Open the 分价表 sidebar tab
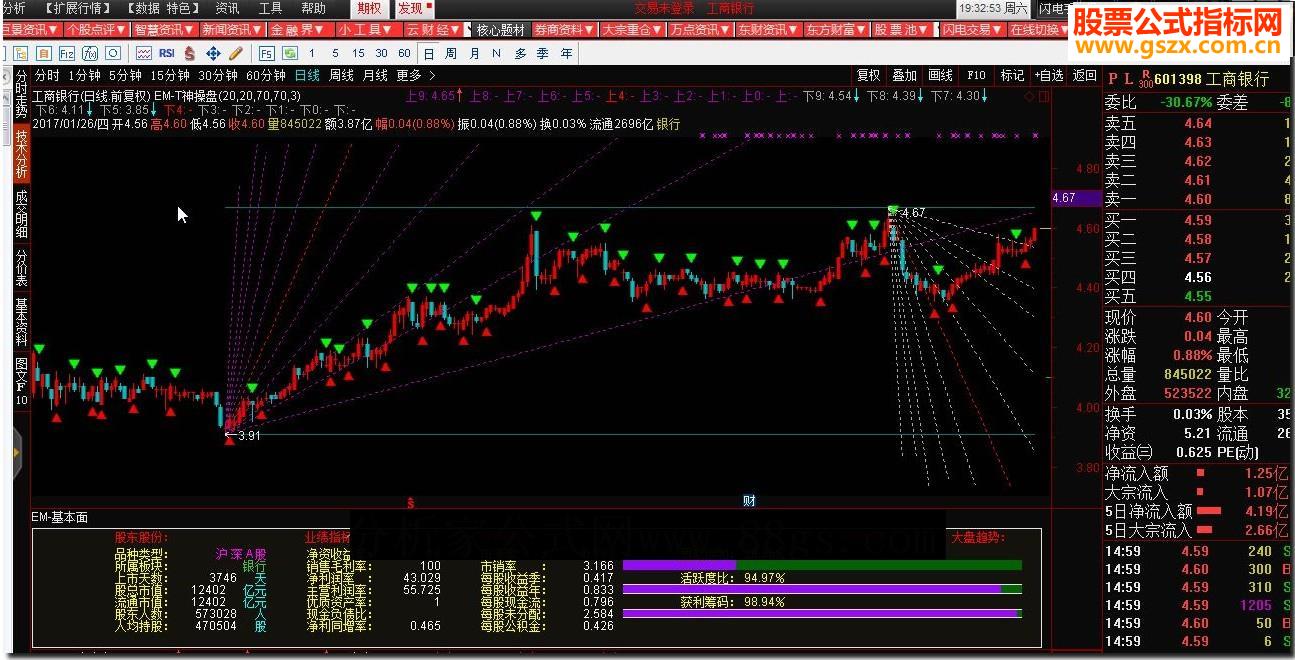Image resolution: width=1295 pixels, height=660 pixels. click(22, 267)
